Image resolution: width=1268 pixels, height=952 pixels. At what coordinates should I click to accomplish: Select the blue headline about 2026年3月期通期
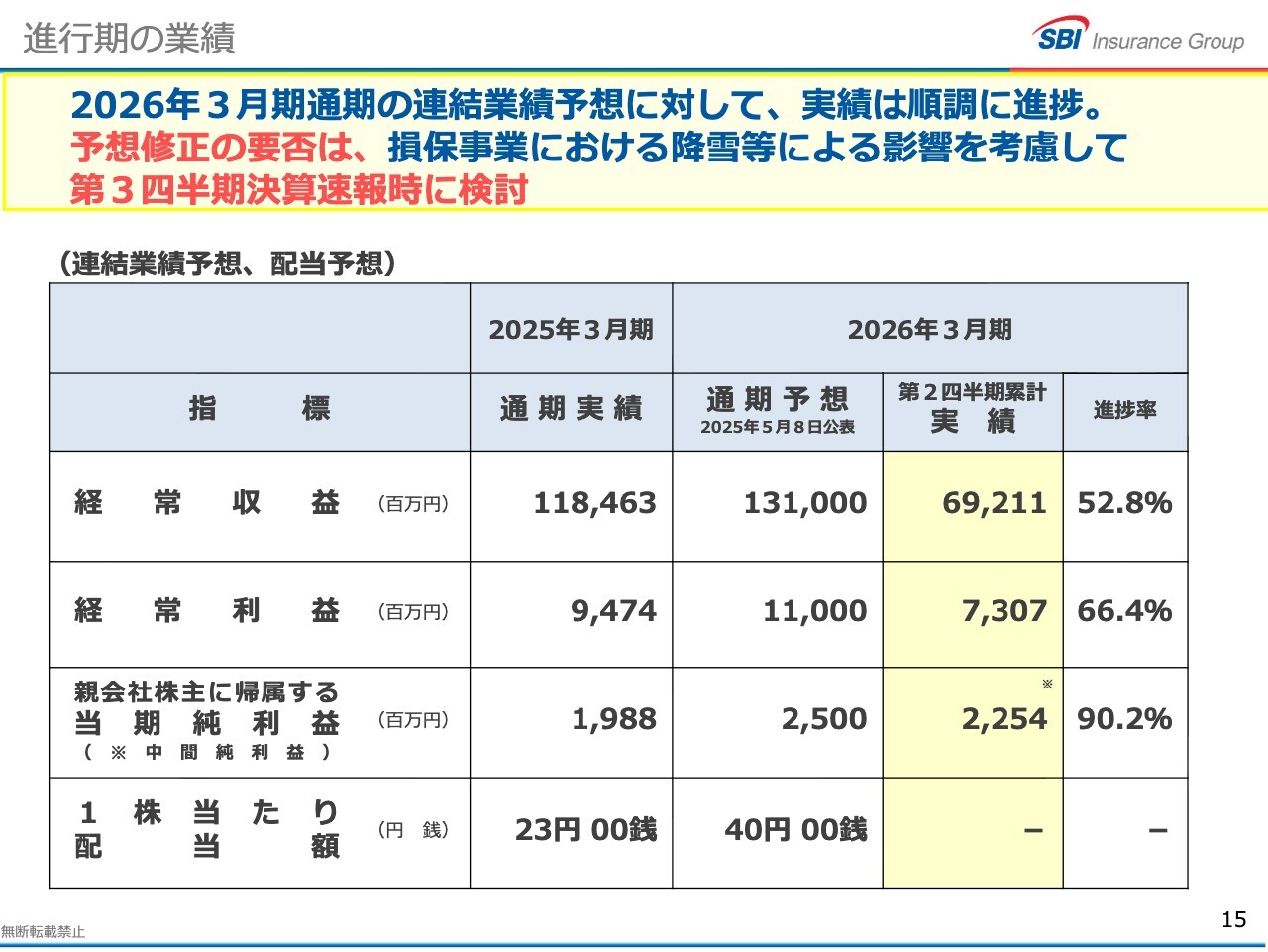pos(587,104)
